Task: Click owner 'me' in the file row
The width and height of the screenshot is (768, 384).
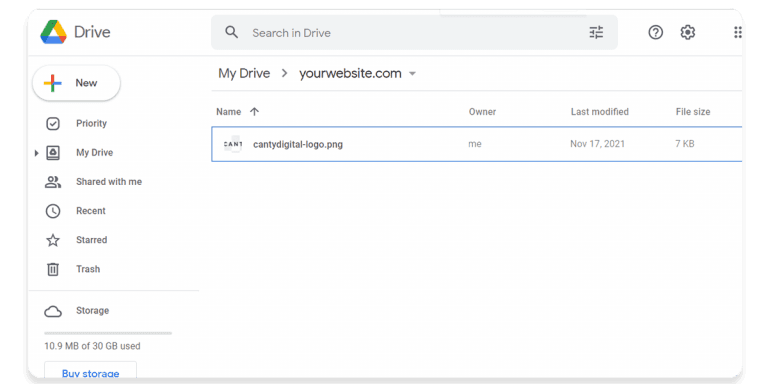Action: [475, 144]
